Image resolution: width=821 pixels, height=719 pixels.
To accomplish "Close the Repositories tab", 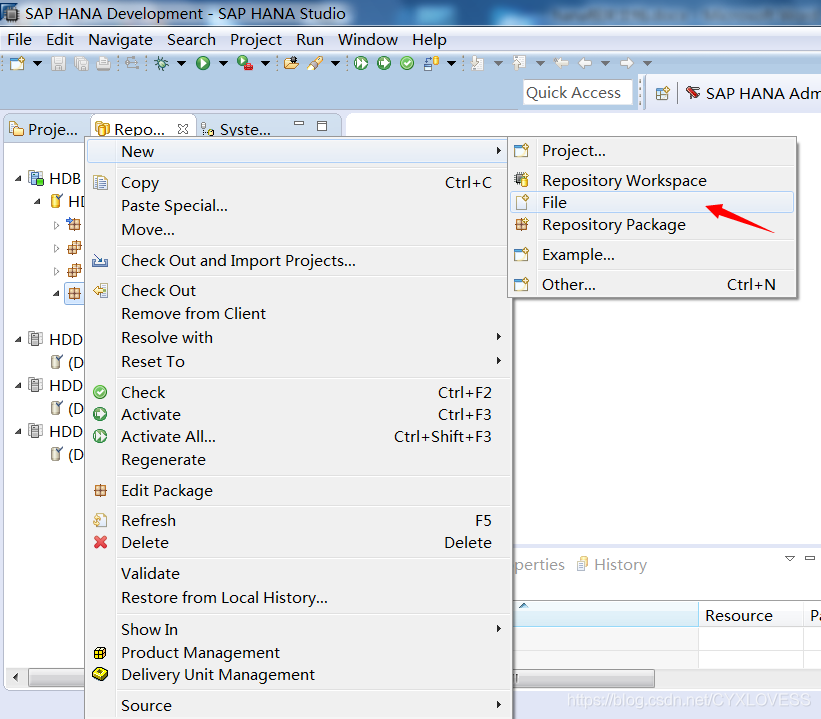I will (183, 128).
